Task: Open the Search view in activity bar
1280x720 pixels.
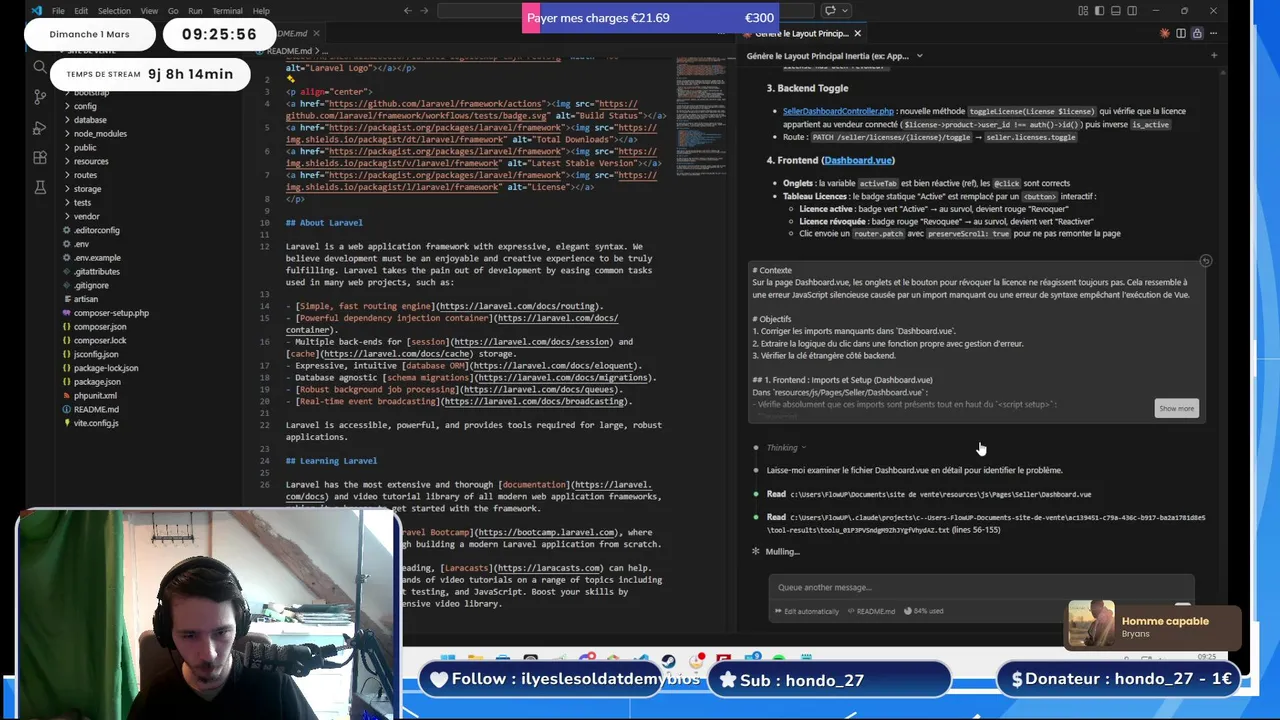Action: tap(40, 67)
